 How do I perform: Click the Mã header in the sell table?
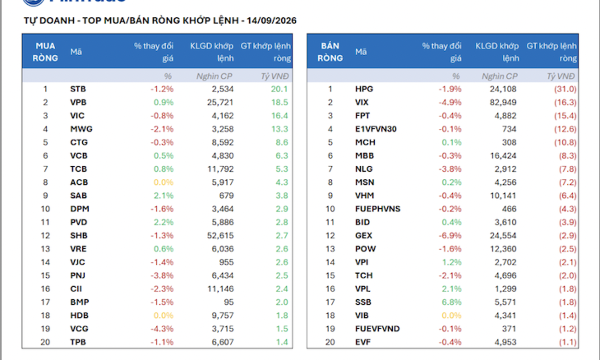361,52
